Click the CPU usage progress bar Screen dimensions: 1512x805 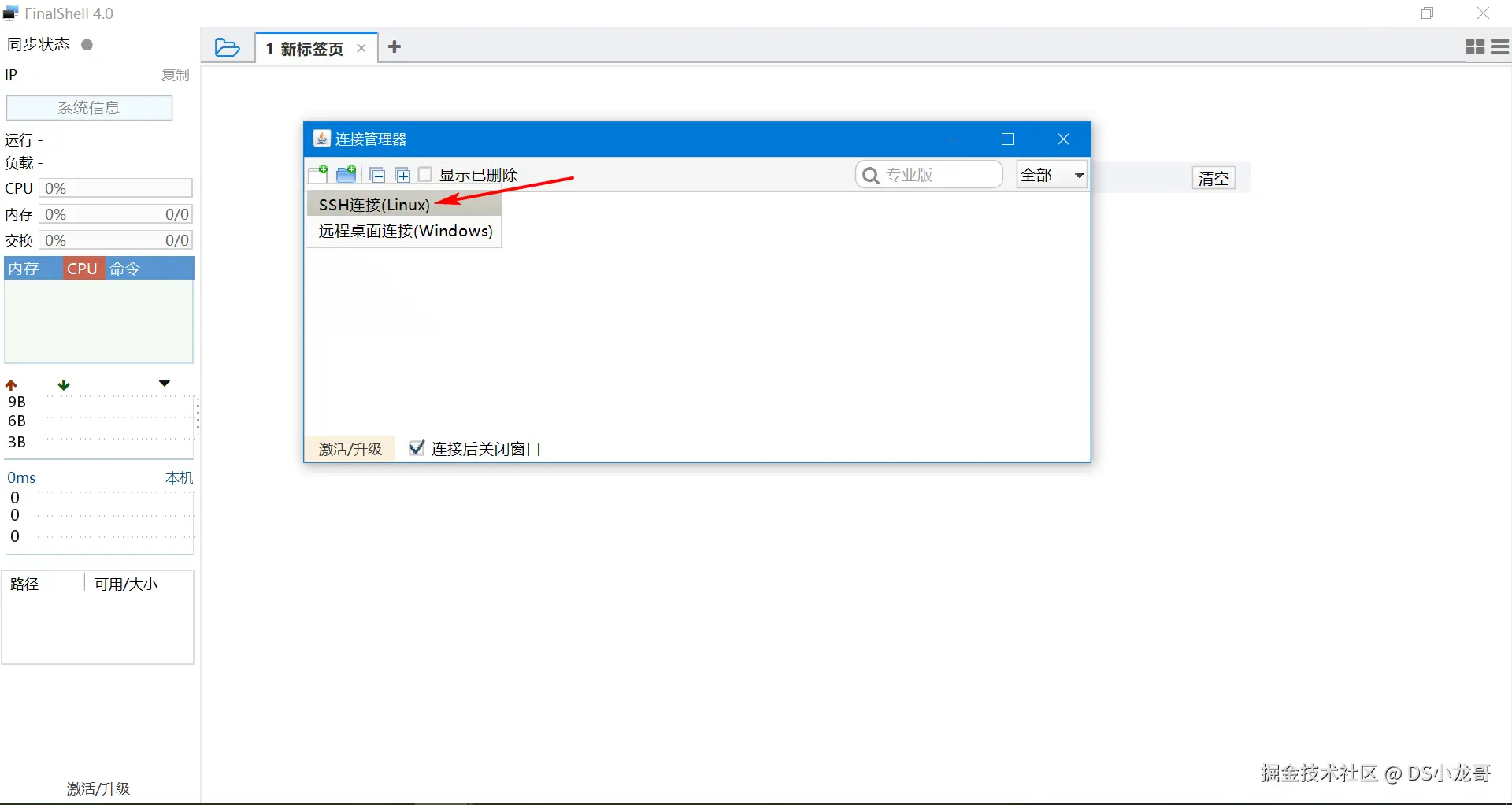tap(116, 188)
